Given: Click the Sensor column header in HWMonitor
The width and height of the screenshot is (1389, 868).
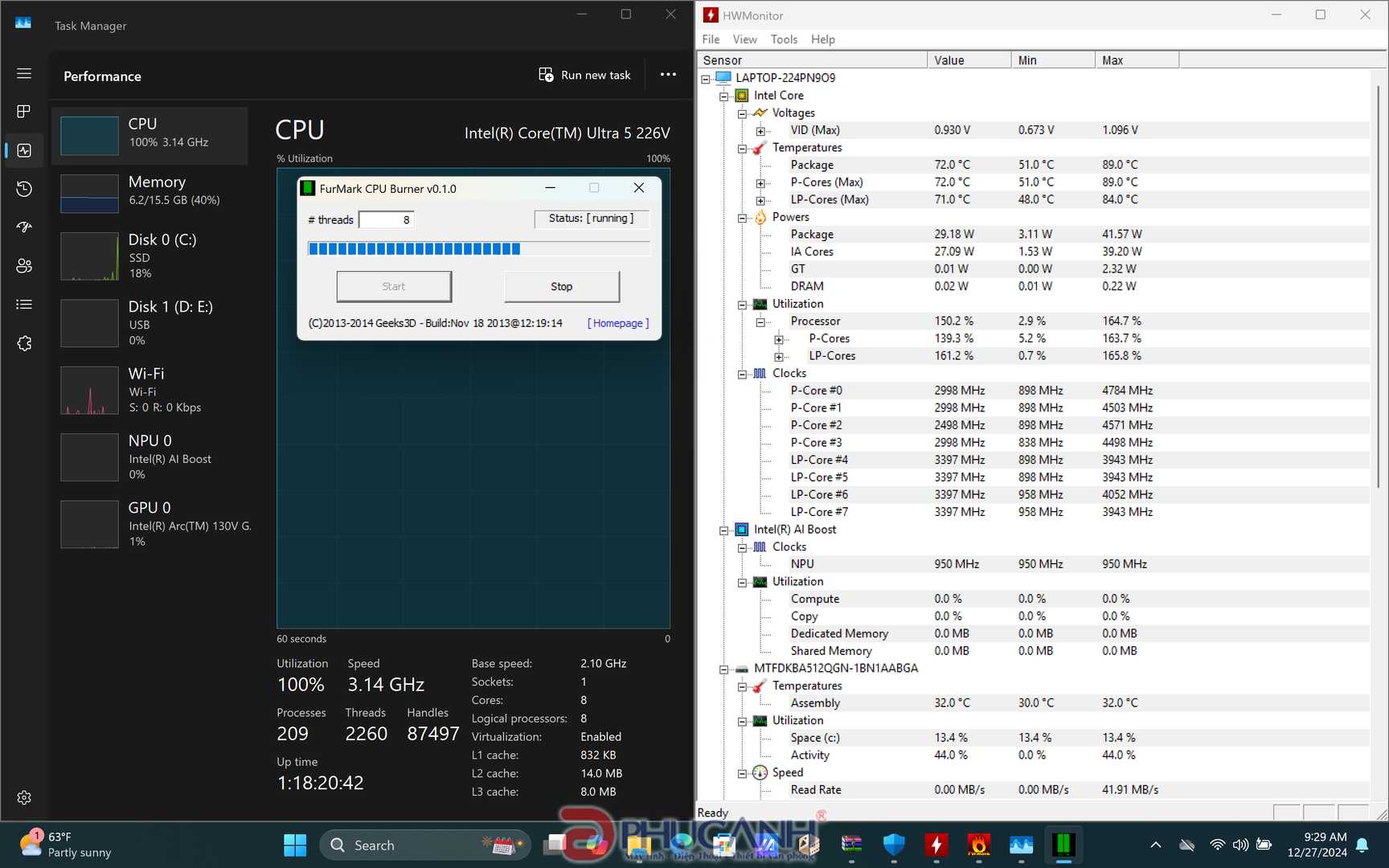Looking at the screenshot, I should pos(812,60).
